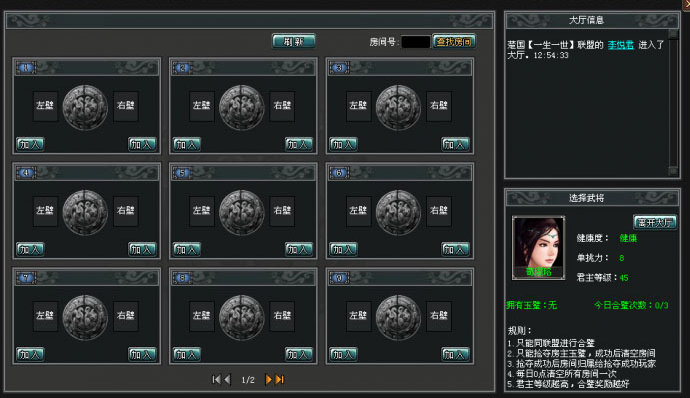Click the 刷新 refresh button
This screenshot has width=690, height=398.
294,41
